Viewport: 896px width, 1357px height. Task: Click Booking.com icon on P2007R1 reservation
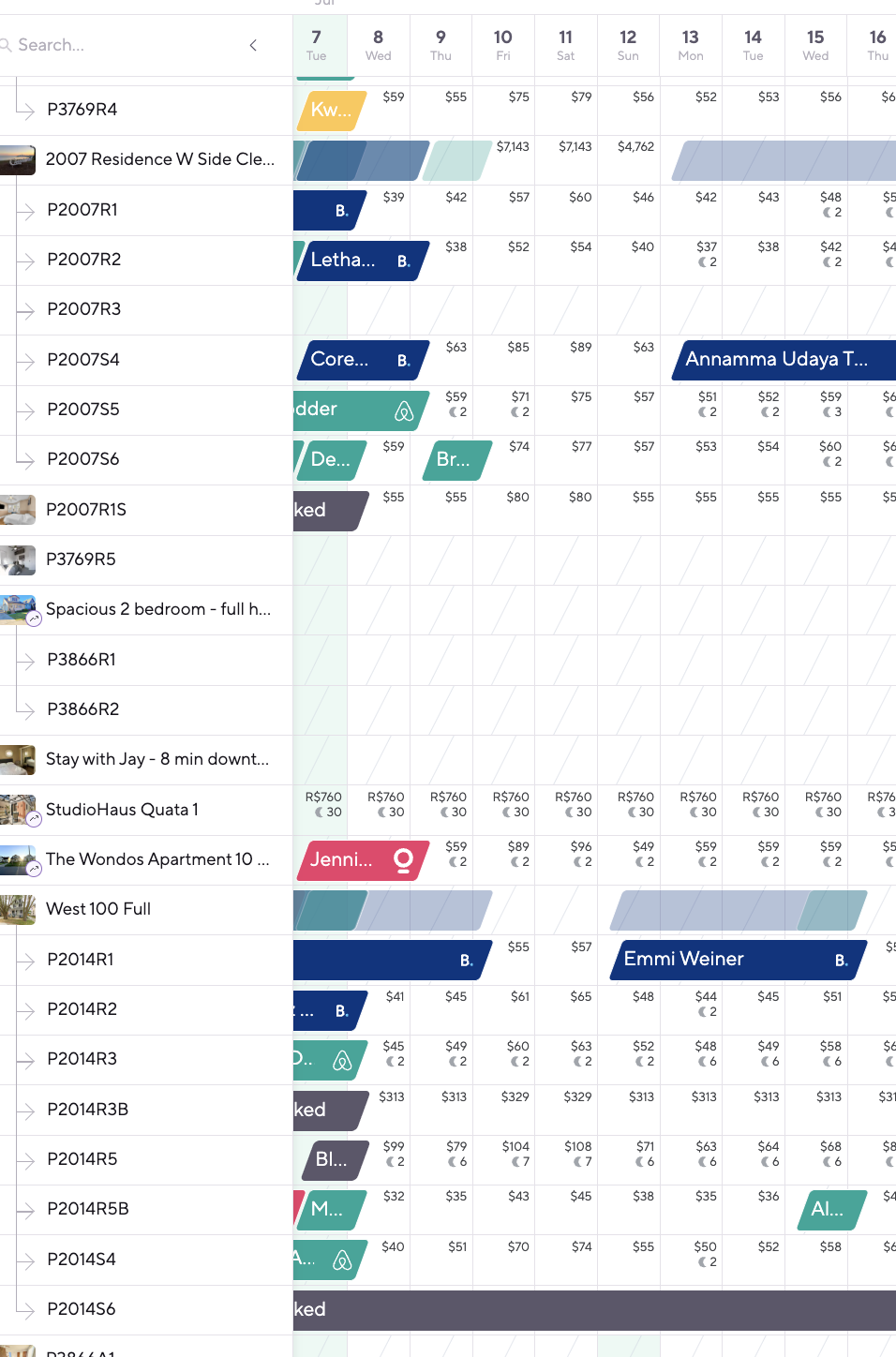pyautogui.click(x=342, y=211)
